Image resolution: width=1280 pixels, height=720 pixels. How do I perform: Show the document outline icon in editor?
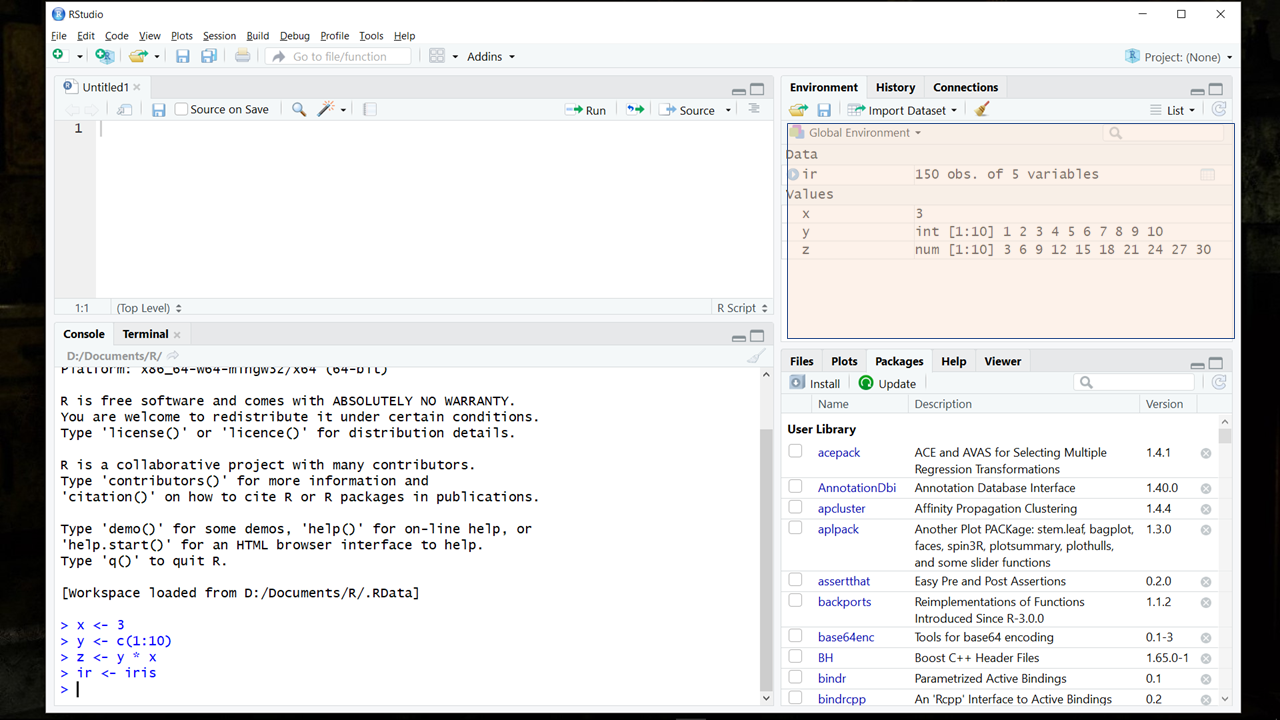click(754, 109)
